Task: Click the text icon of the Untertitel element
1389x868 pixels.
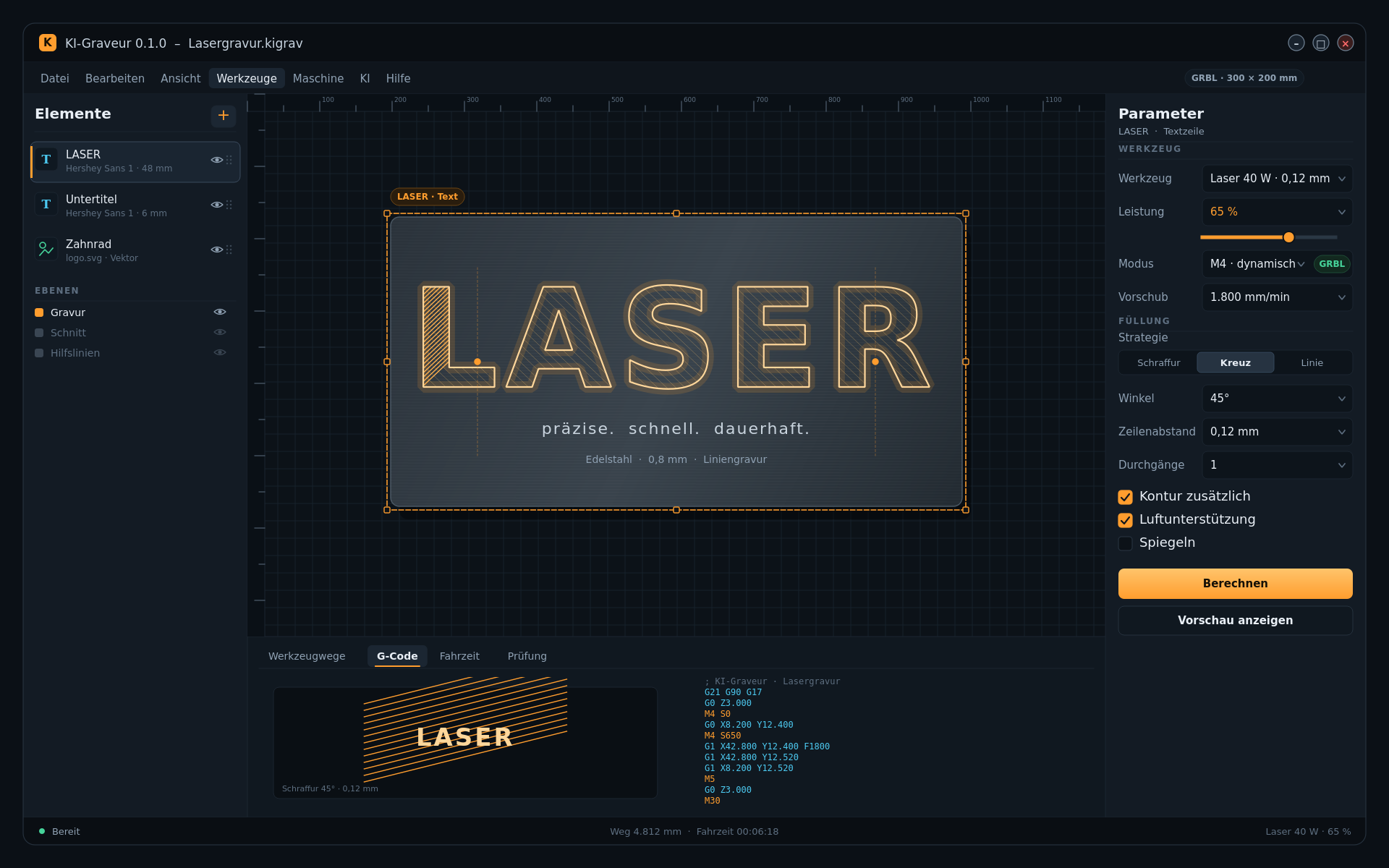Action: pyautogui.click(x=46, y=205)
